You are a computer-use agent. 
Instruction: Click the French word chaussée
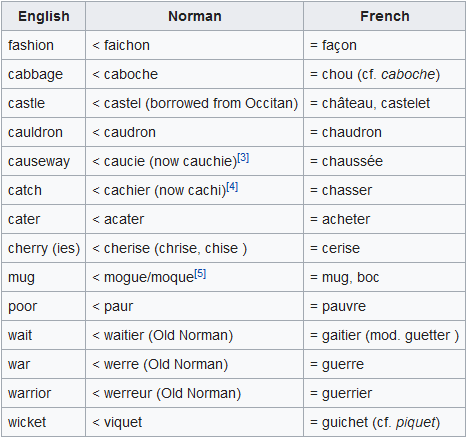pos(352,161)
